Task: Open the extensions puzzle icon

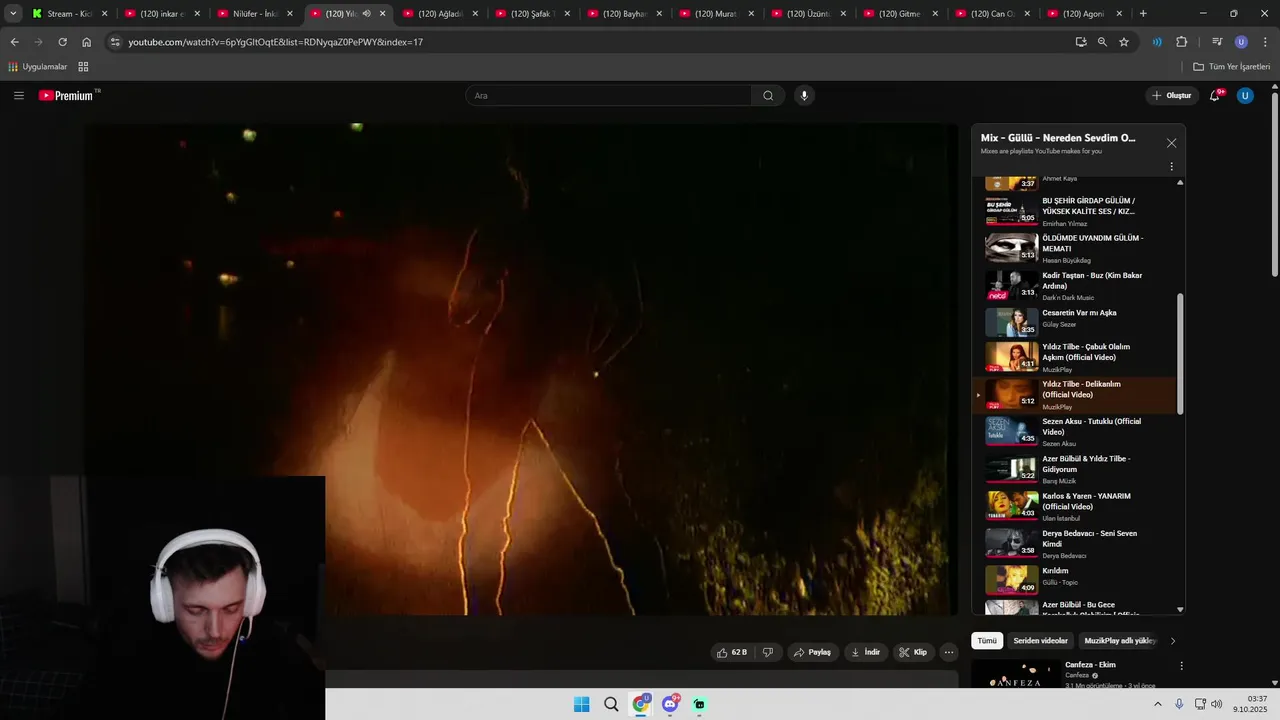Action: 1181,42
